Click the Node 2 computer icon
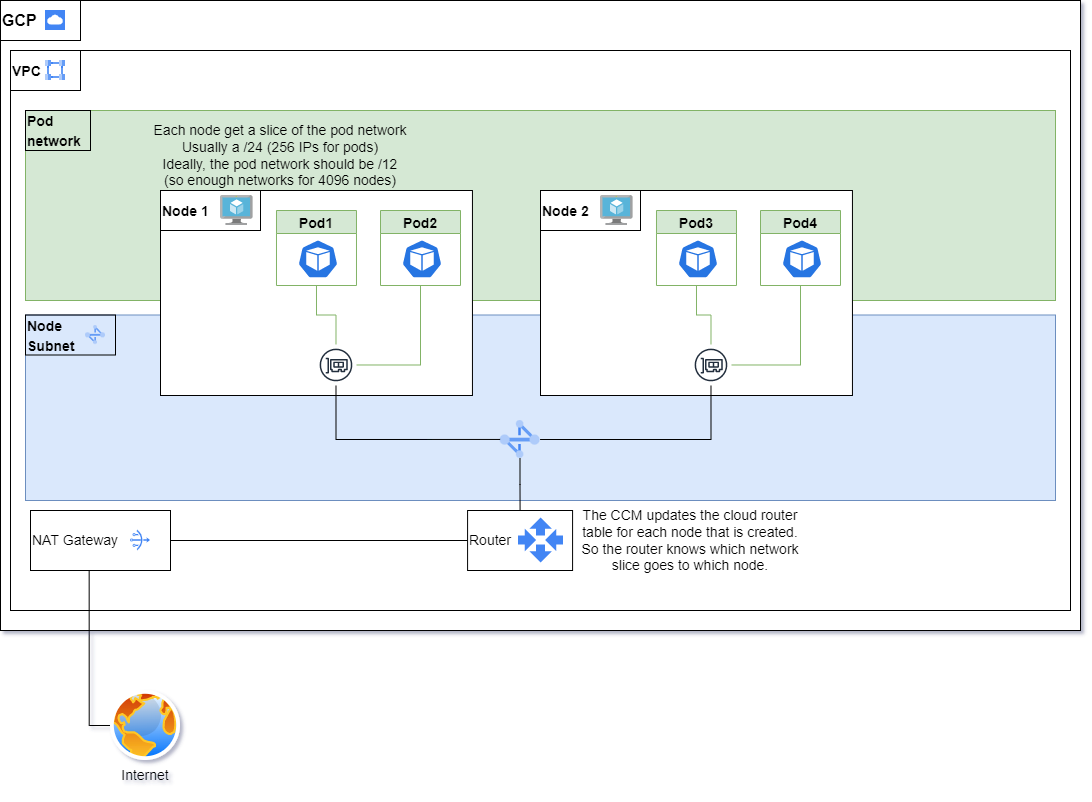Image resolution: width=1092 pixels, height=802 pixels. 617,209
